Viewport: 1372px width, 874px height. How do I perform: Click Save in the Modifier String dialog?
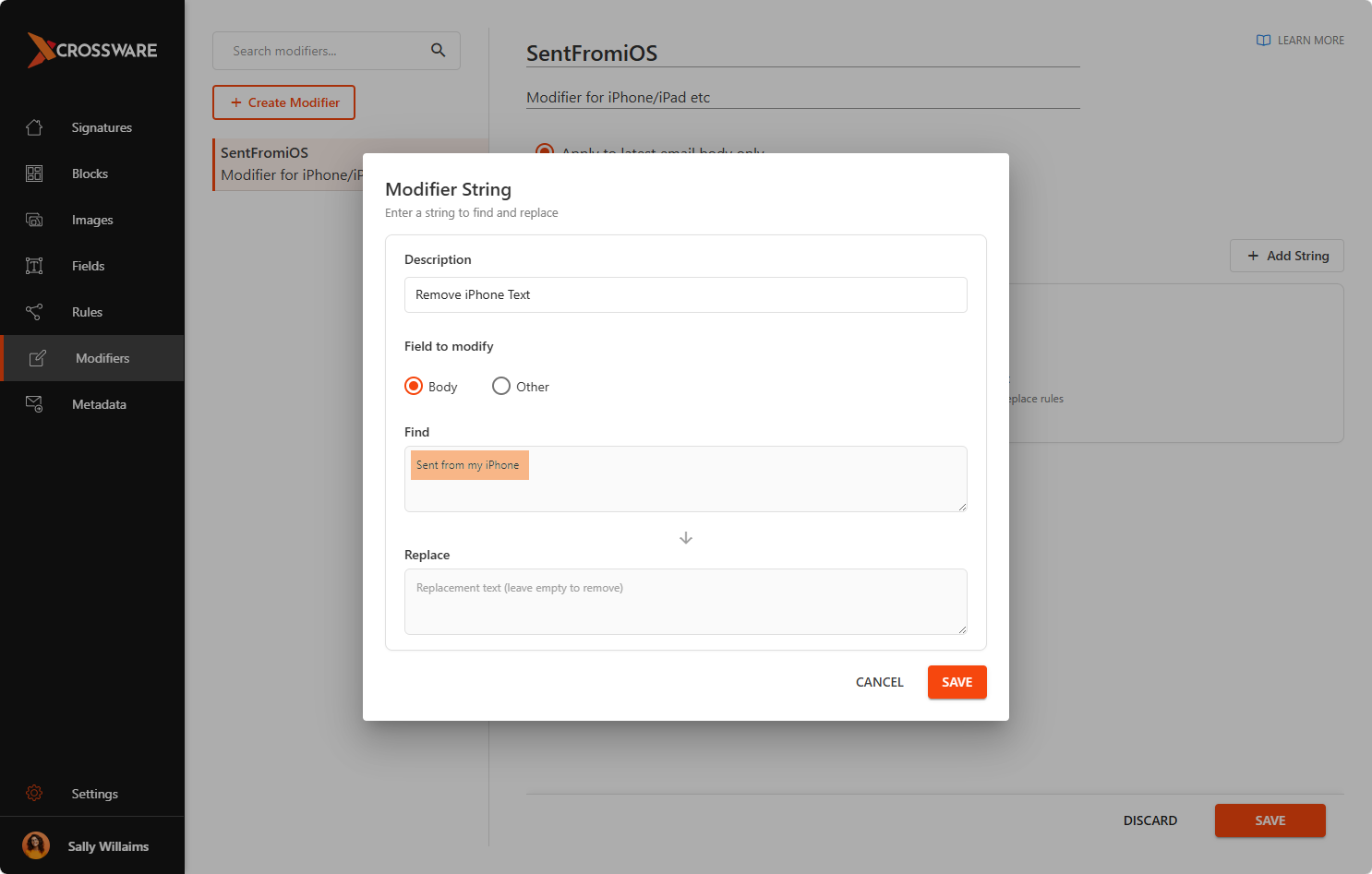pyautogui.click(x=957, y=682)
